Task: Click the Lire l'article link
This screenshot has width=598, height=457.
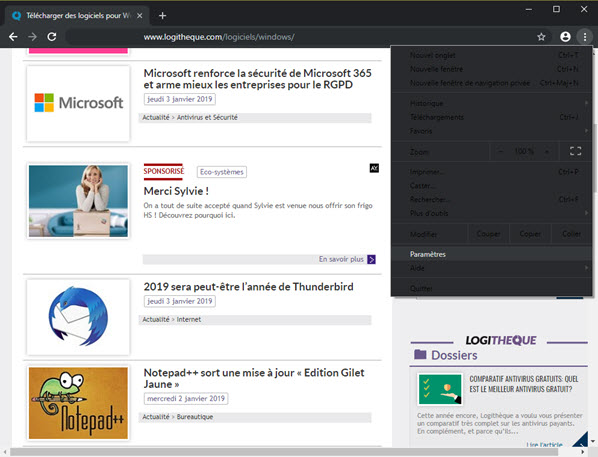Action: 544,445
